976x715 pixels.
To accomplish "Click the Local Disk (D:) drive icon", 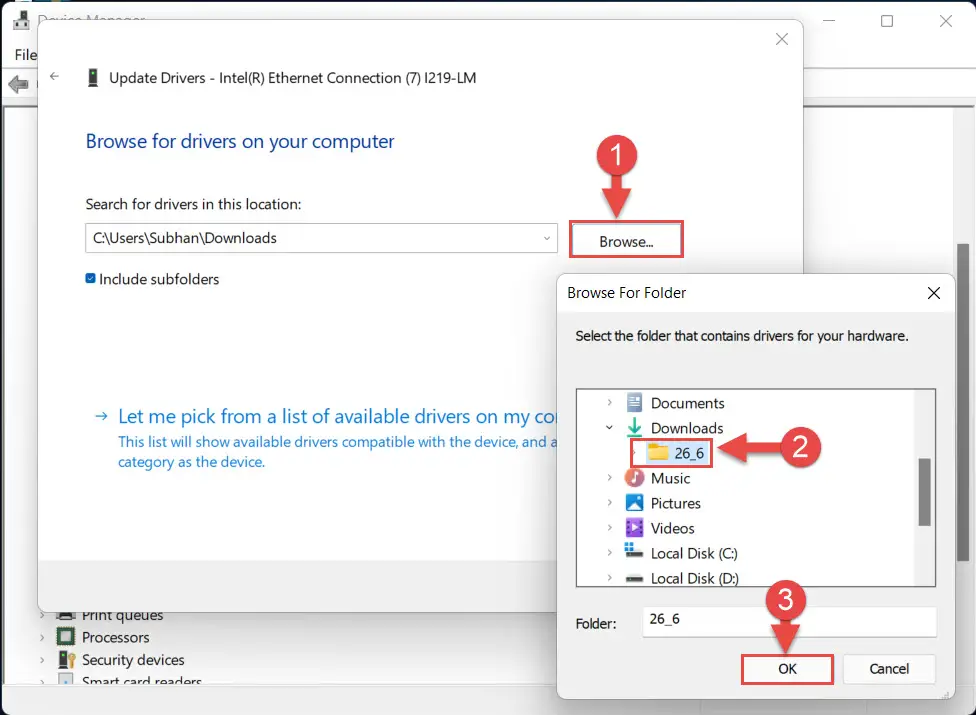I will (634, 579).
